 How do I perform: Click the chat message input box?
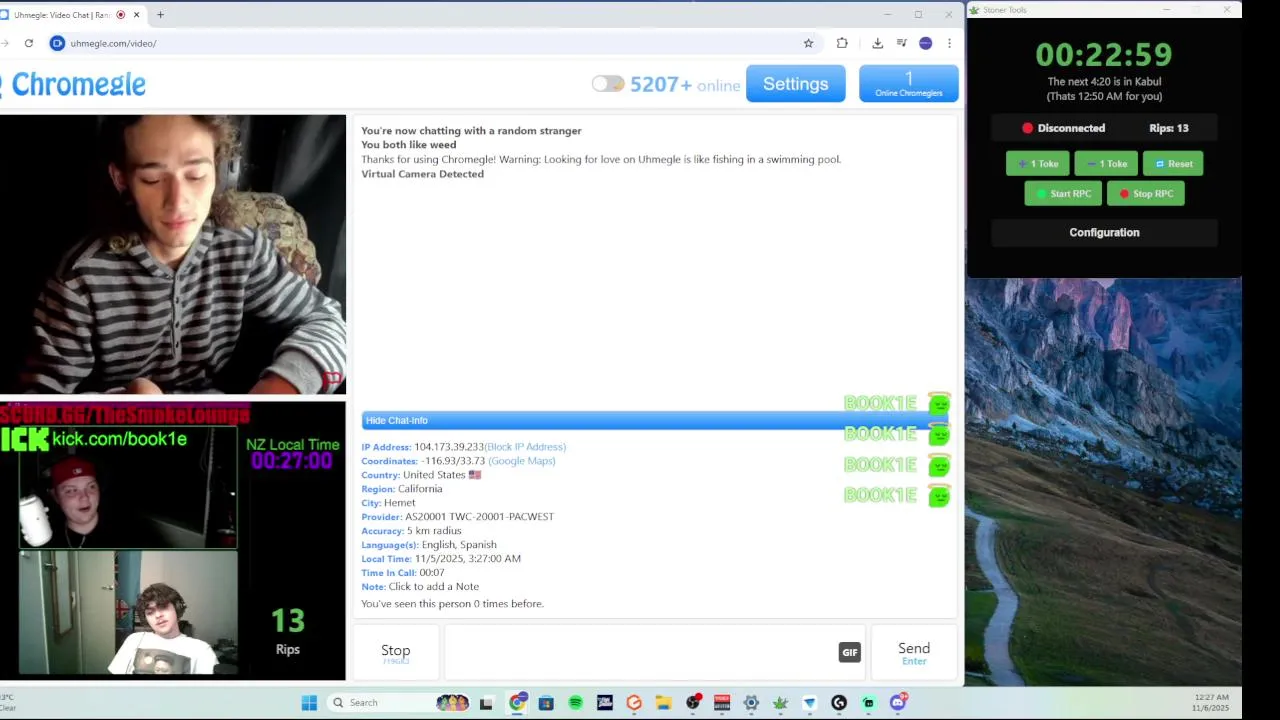coord(640,652)
